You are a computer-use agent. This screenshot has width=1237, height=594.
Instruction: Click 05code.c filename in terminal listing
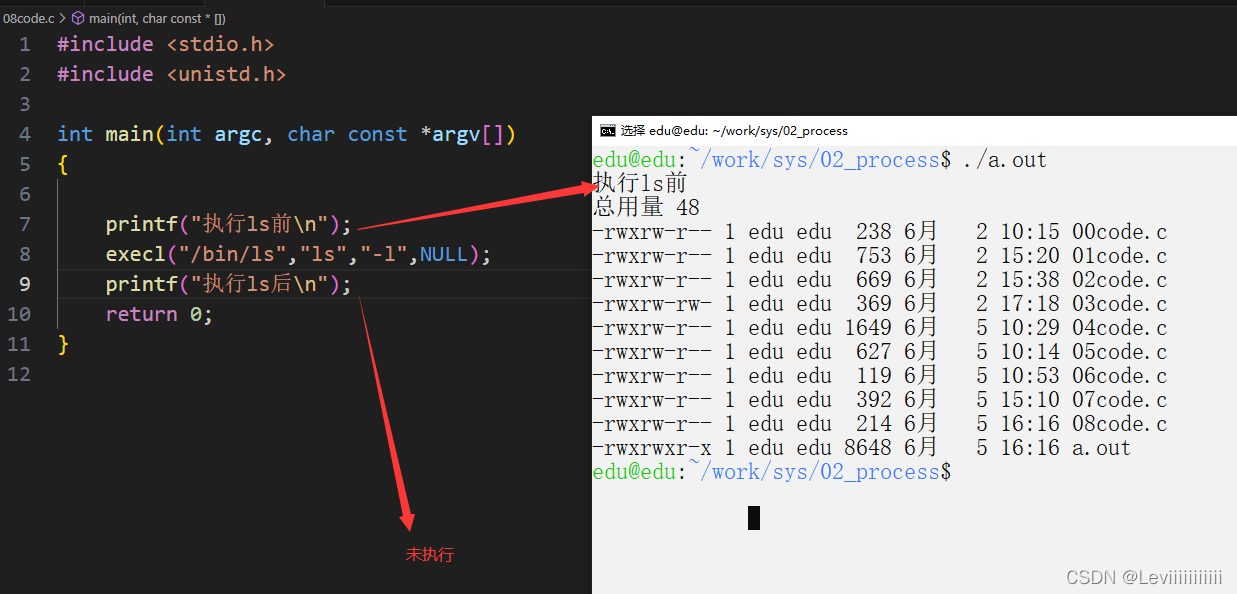click(x=1119, y=352)
